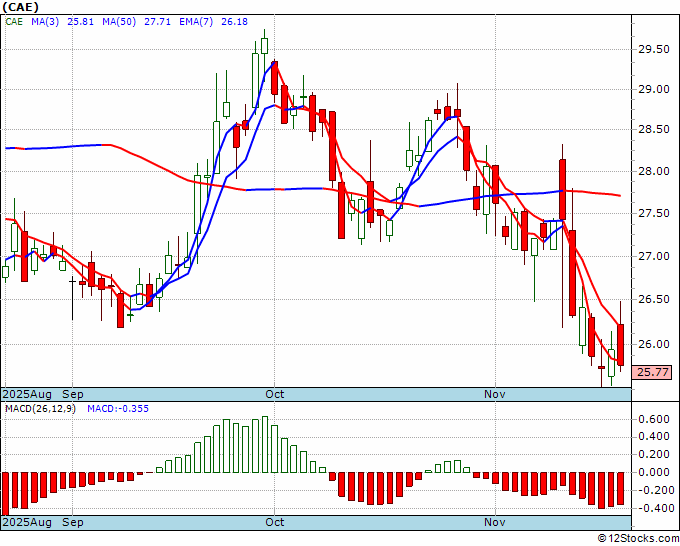This screenshot has height=546, width=680.
Task: Click the 0.000 MACD axis label
Action: (x=656, y=472)
